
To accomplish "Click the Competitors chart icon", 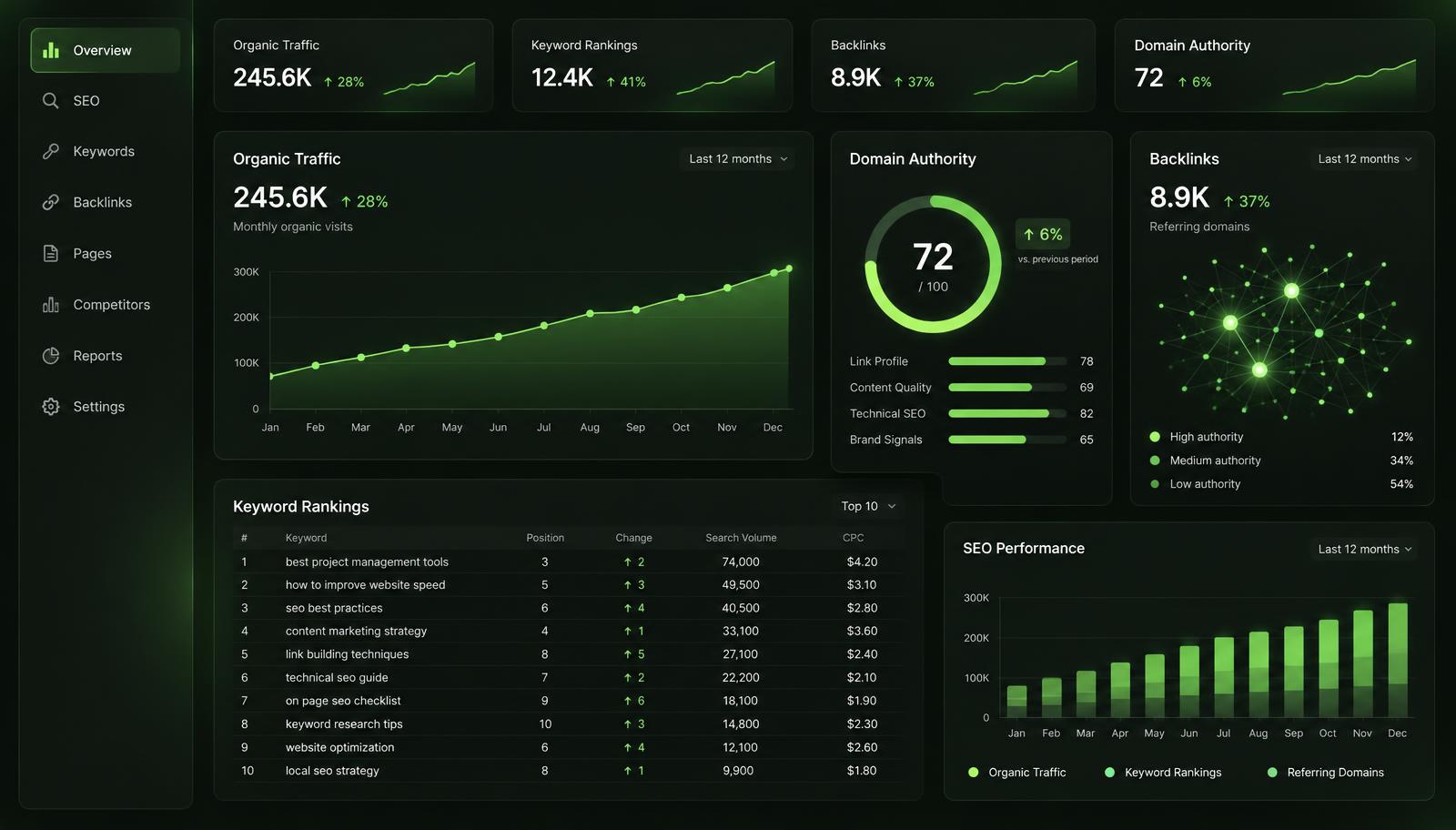I will tap(51, 304).
